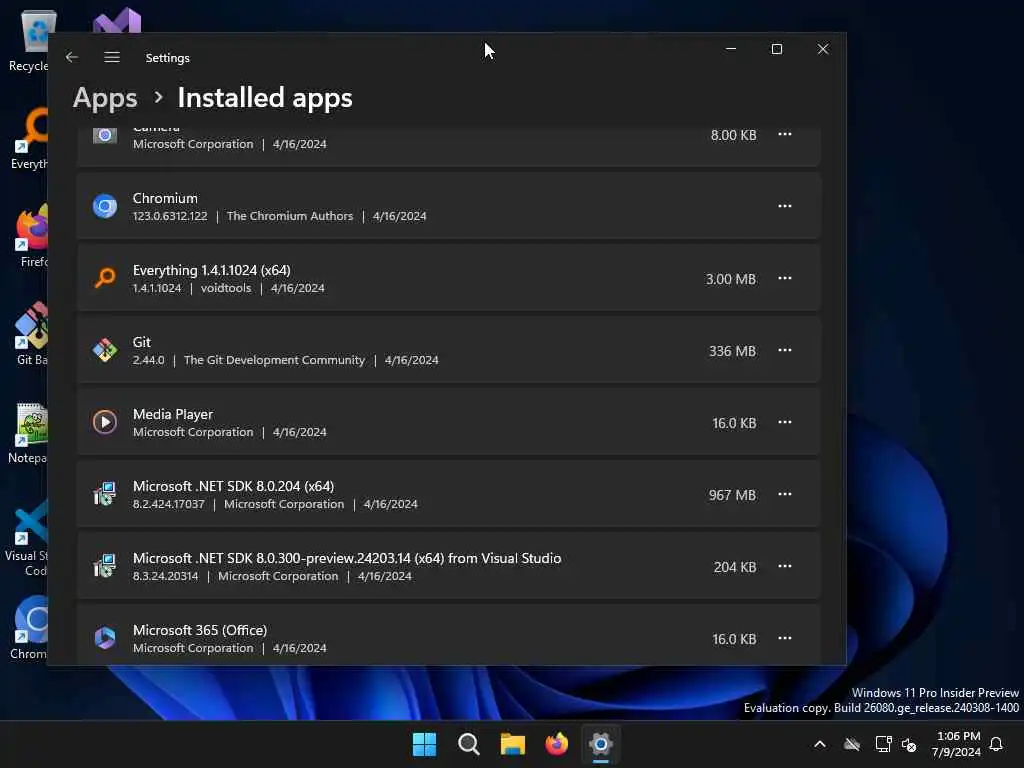Select the Git Bash desktop shortcut
Image resolution: width=1024 pixels, height=768 pixels.
[31, 334]
